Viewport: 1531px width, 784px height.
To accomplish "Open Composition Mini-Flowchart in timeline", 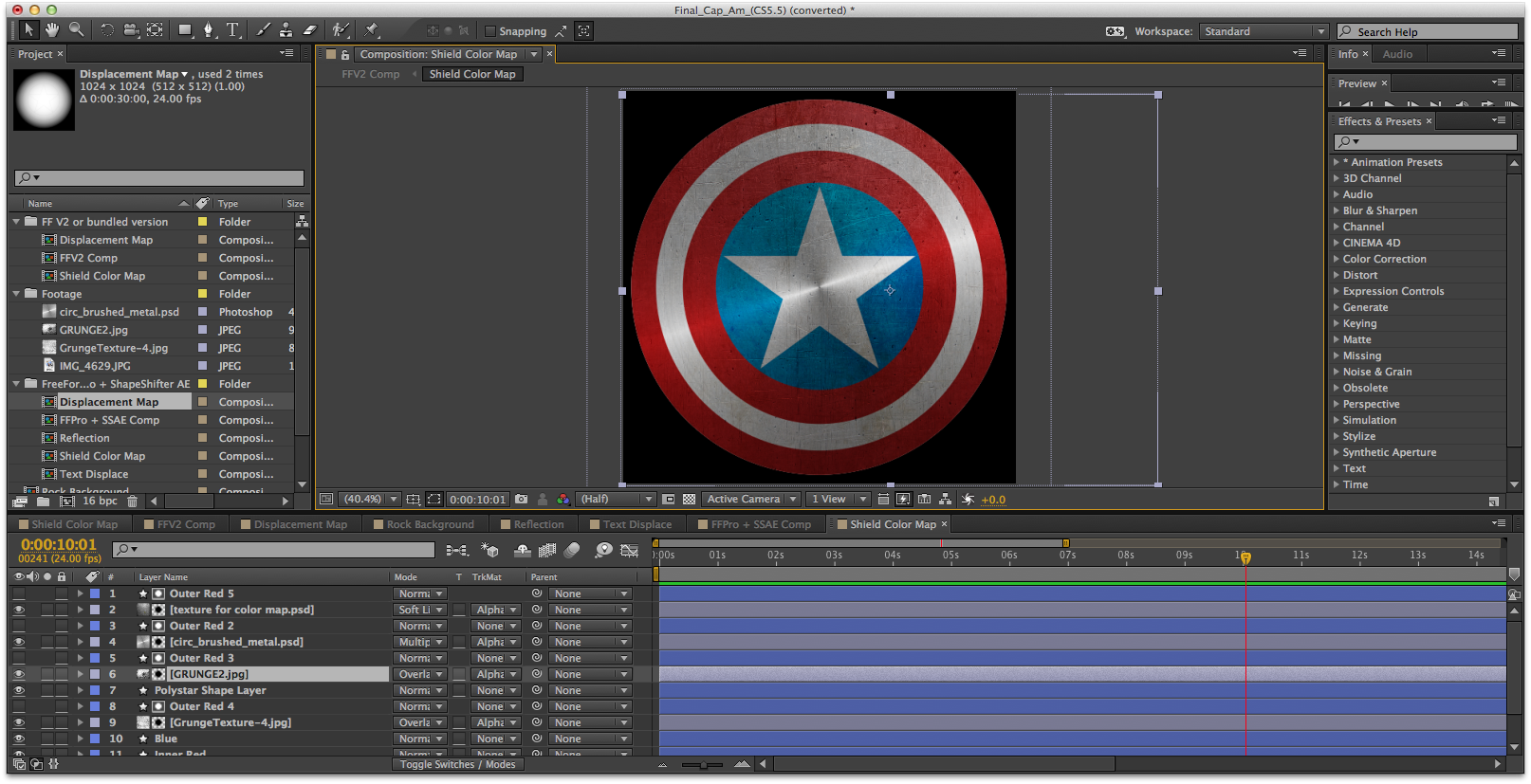I will tap(457, 550).
